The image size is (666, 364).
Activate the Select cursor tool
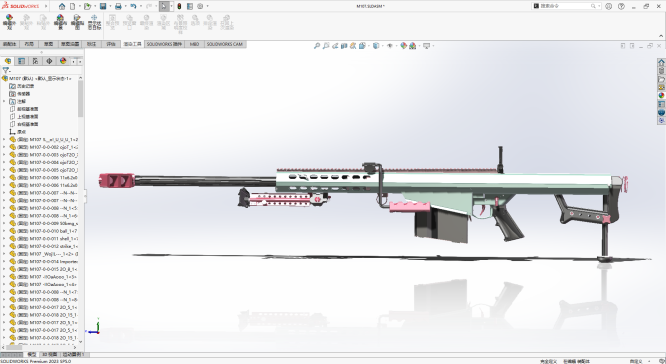[164, 6]
